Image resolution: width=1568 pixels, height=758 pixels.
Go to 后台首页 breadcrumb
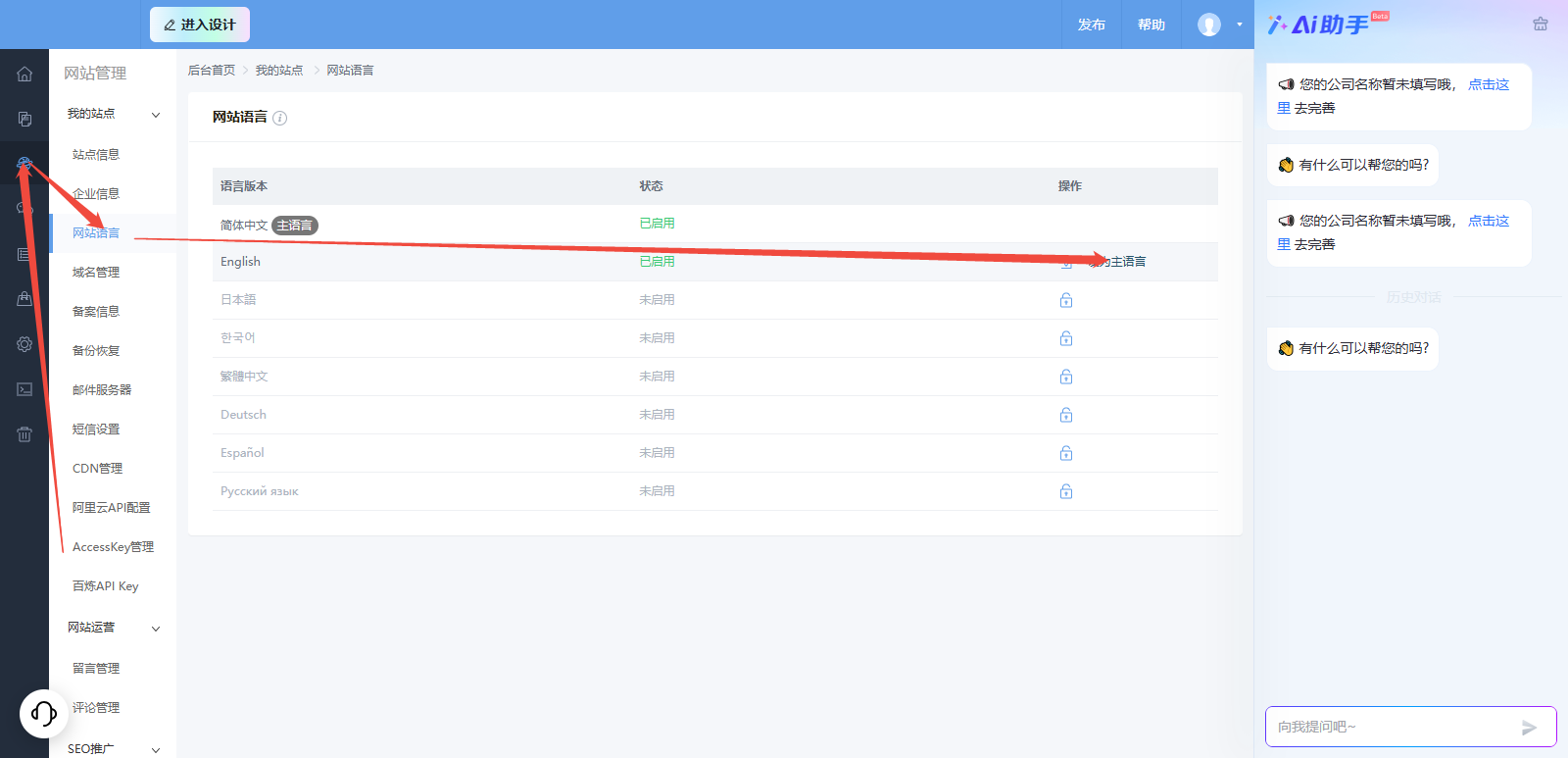(x=212, y=71)
